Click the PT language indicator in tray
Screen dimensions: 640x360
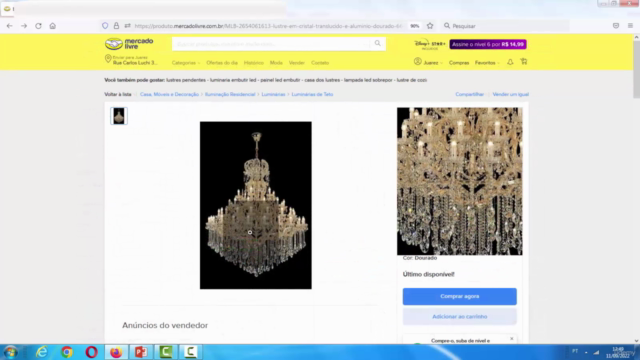coord(575,351)
